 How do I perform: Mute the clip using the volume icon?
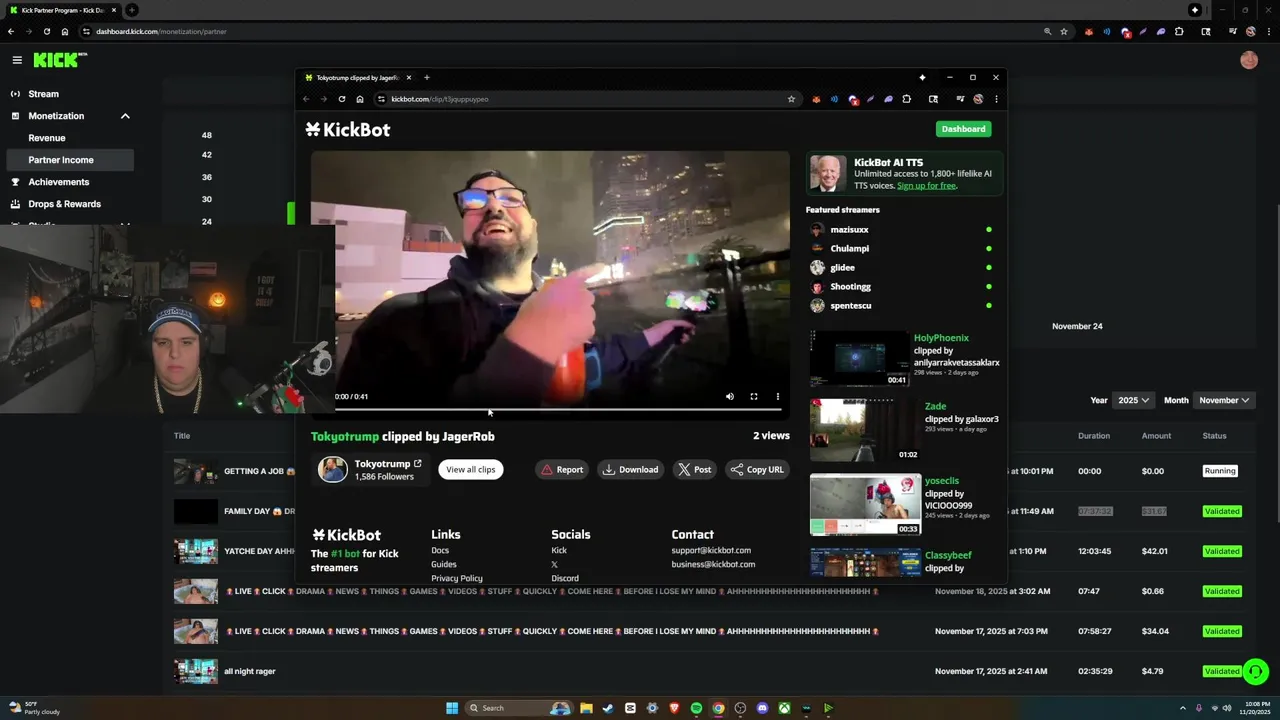pos(730,397)
